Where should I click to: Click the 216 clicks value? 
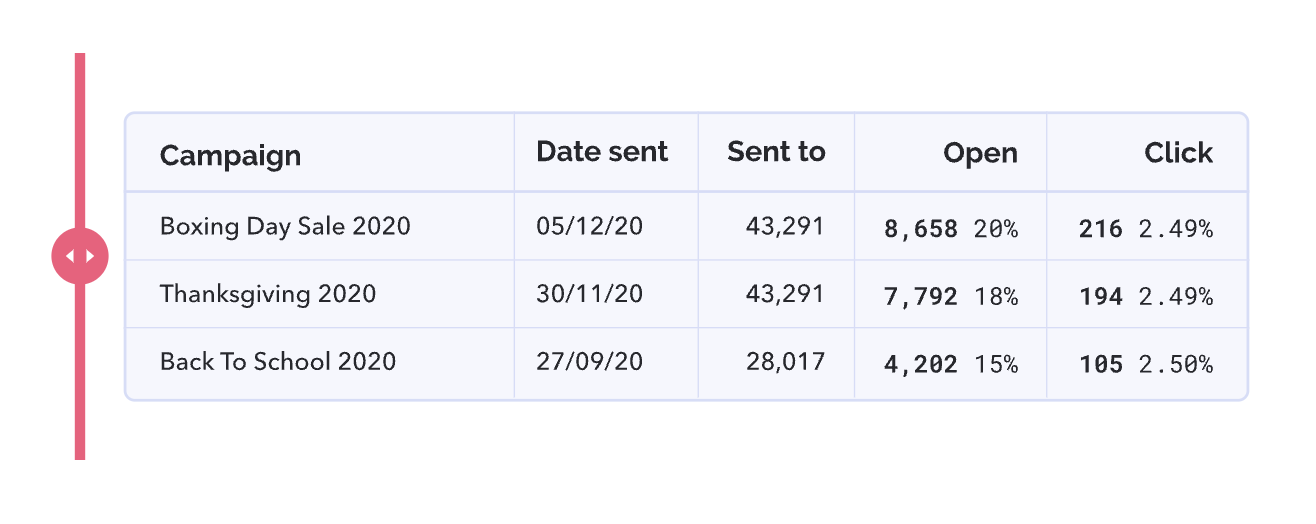[1101, 229]
